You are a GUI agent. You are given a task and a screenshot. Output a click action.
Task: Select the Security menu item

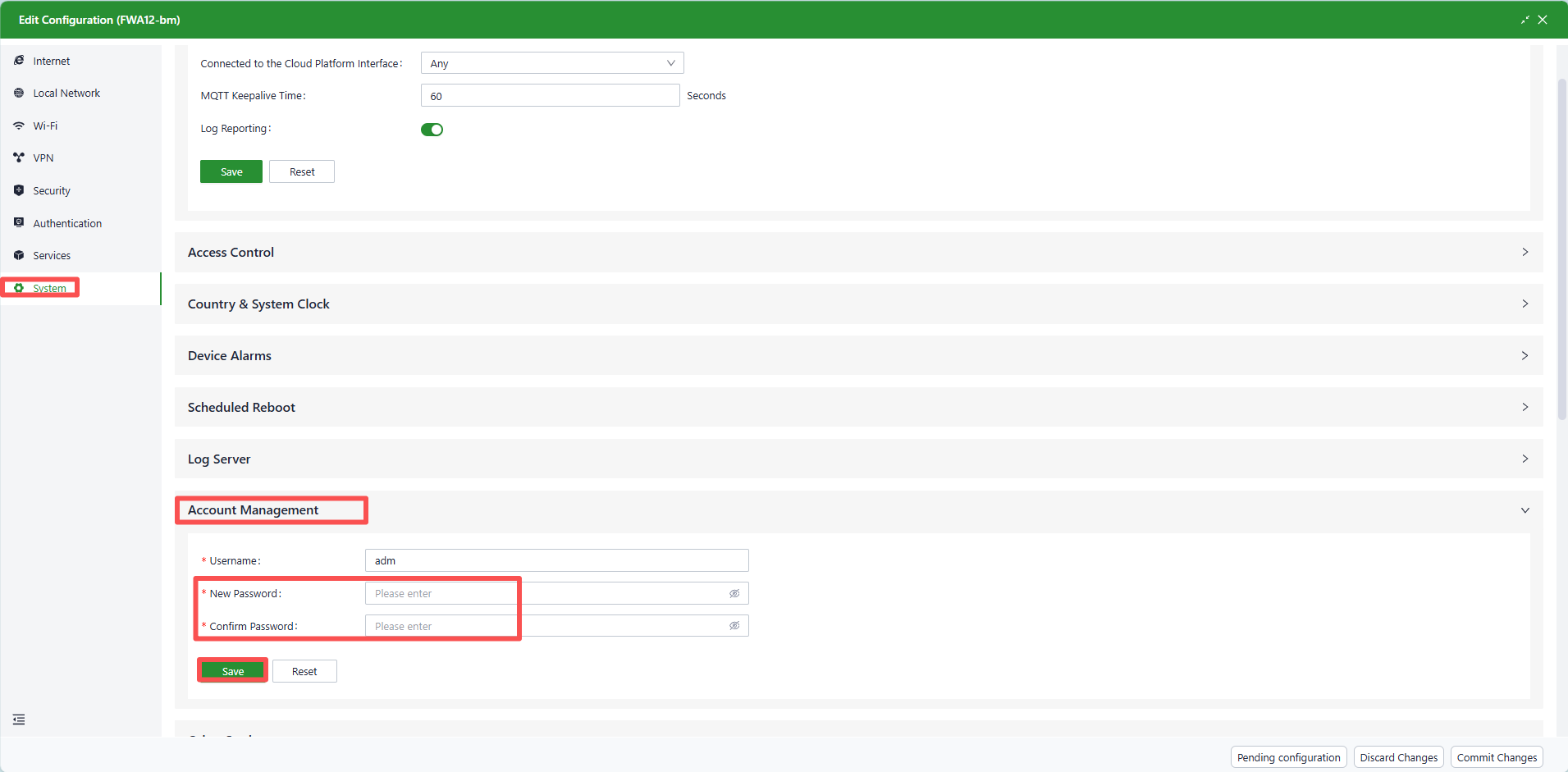point(80,190)
